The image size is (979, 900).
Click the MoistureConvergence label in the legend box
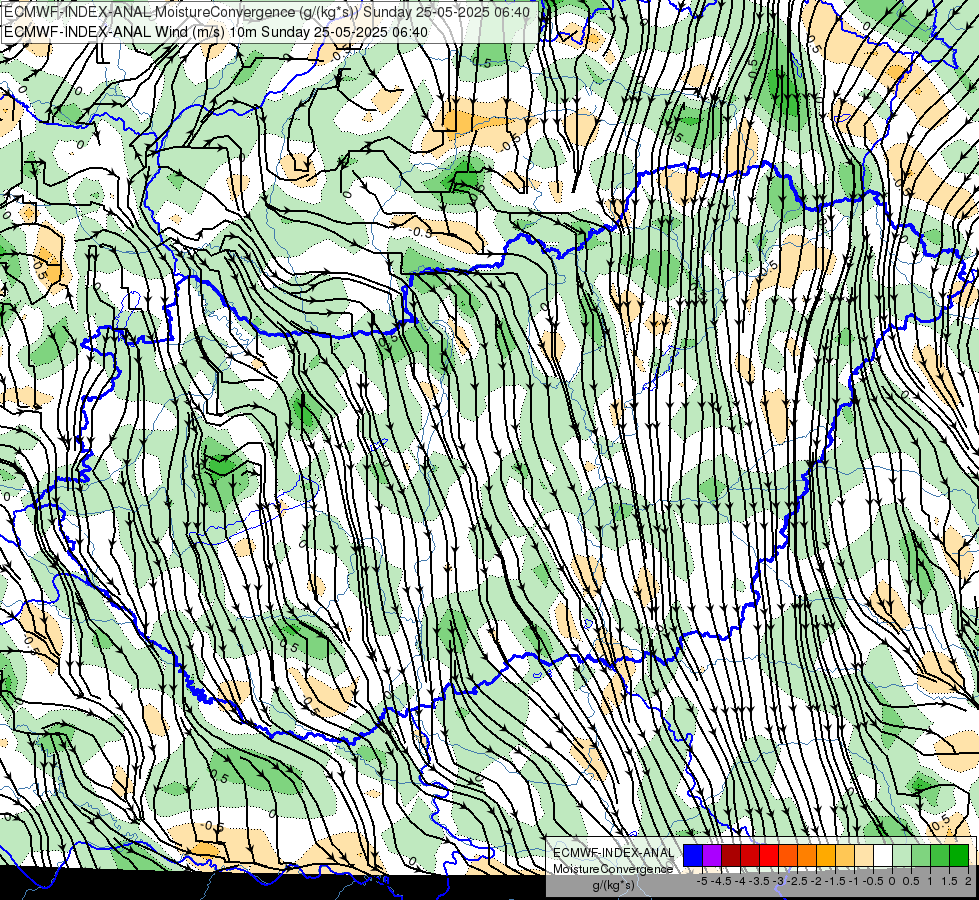[613, 869]
